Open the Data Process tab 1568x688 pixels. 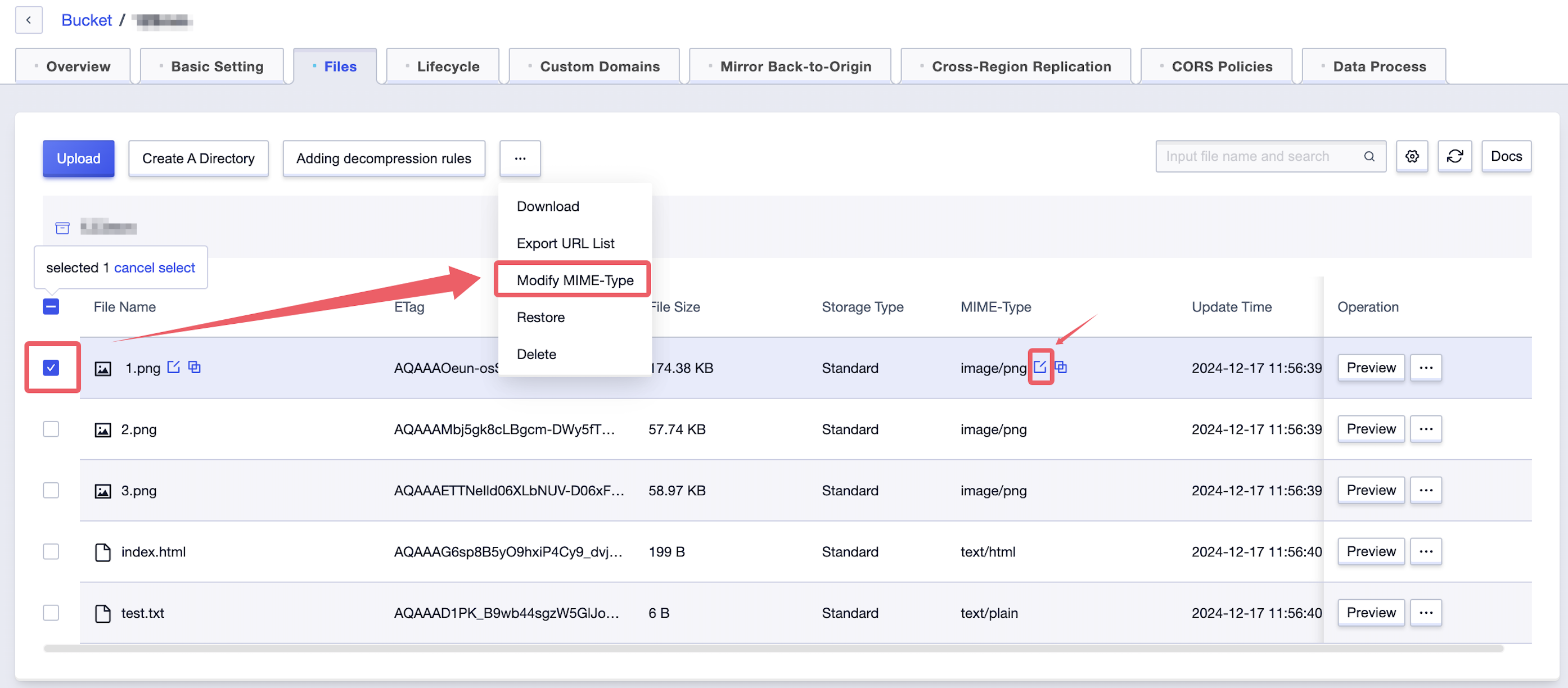1374,66
